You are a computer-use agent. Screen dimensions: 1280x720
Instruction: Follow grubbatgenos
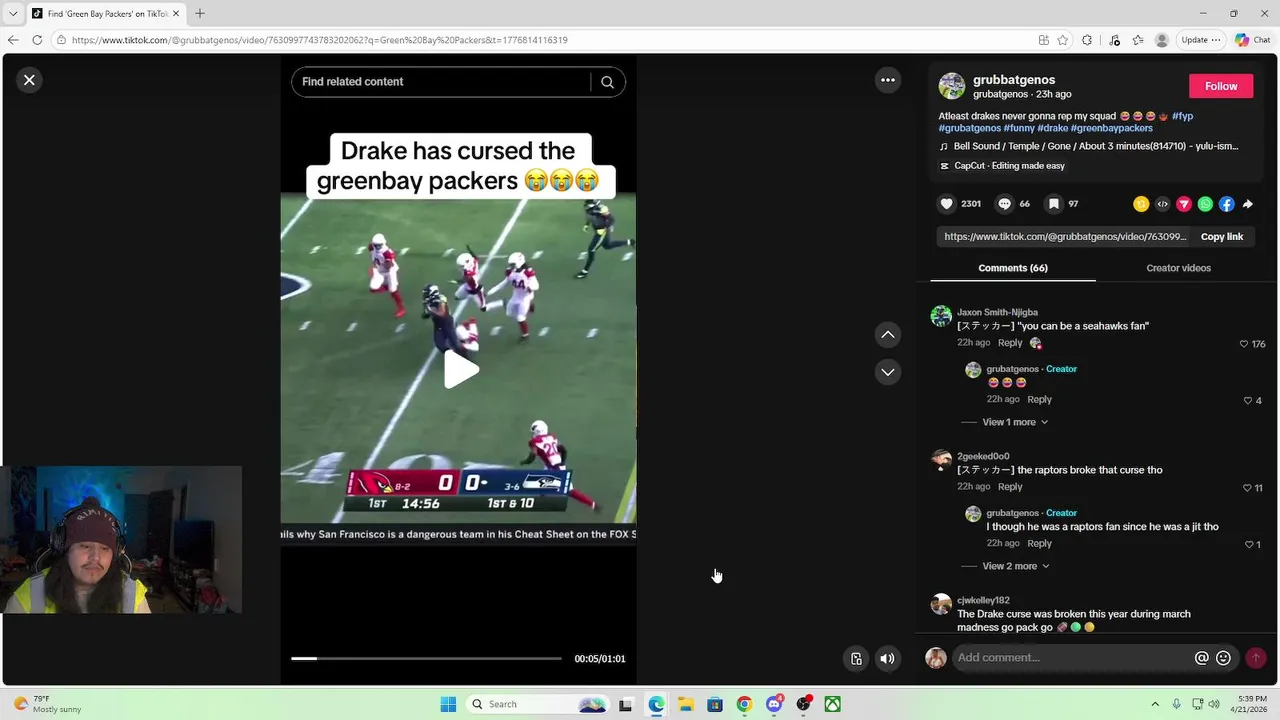1221,86
